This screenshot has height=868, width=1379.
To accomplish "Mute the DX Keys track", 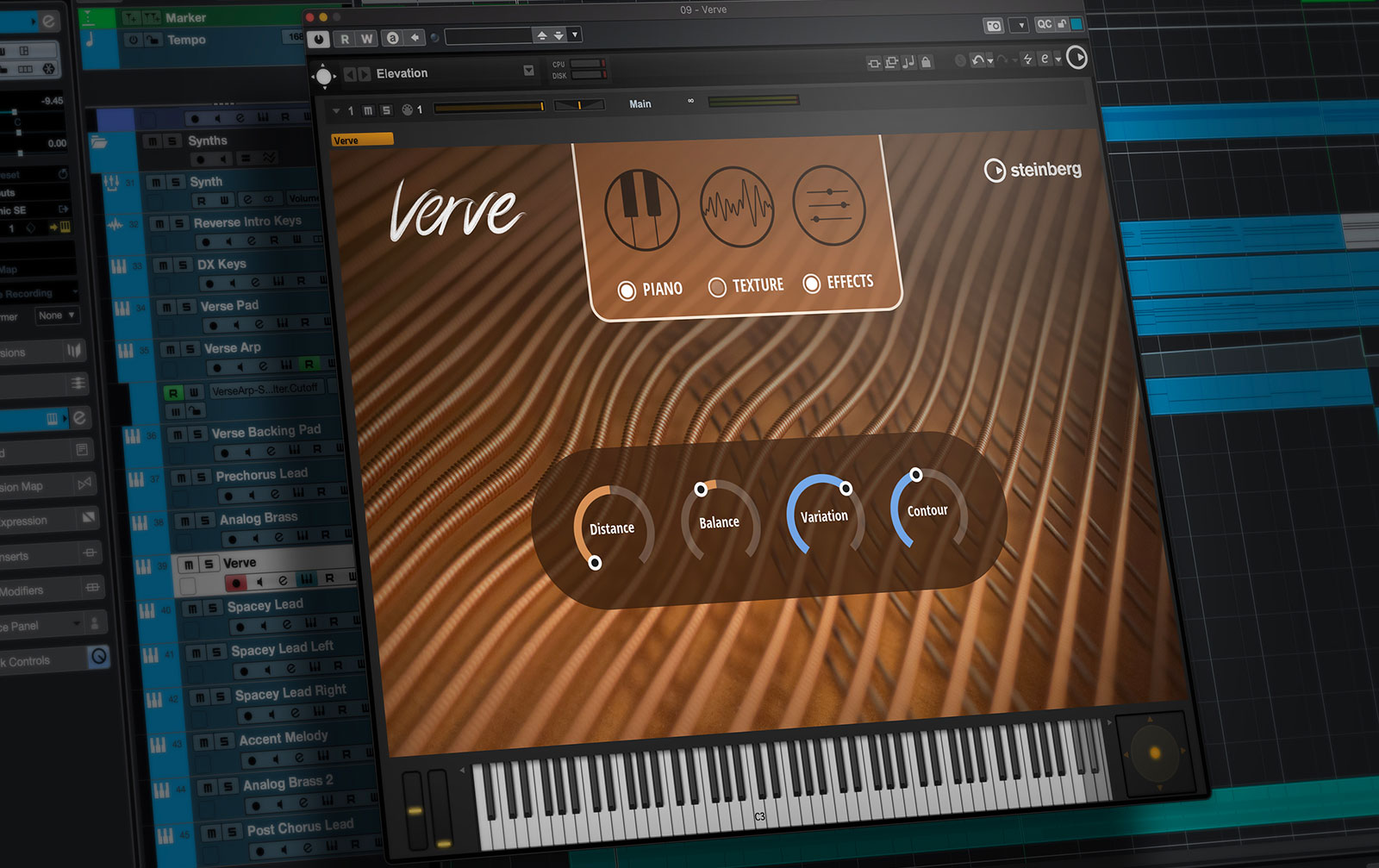I will pos(163,265).
